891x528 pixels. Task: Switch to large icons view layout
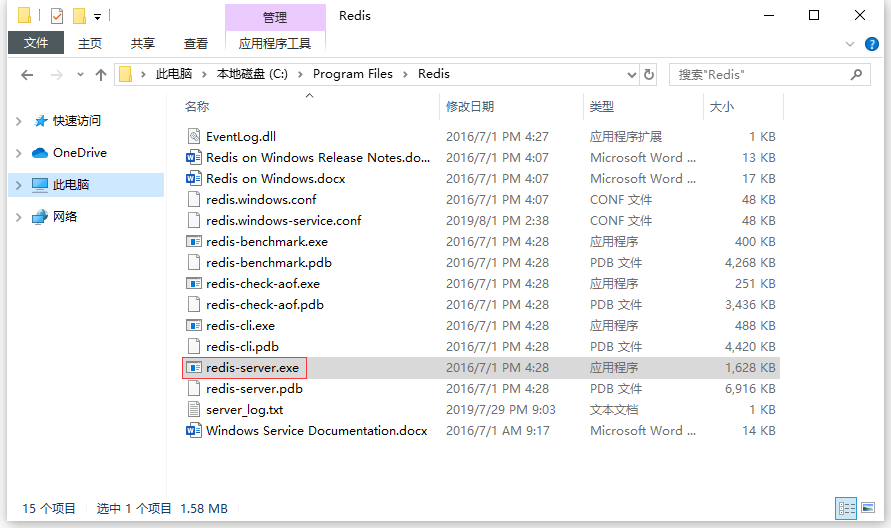(x=868, y=508)
